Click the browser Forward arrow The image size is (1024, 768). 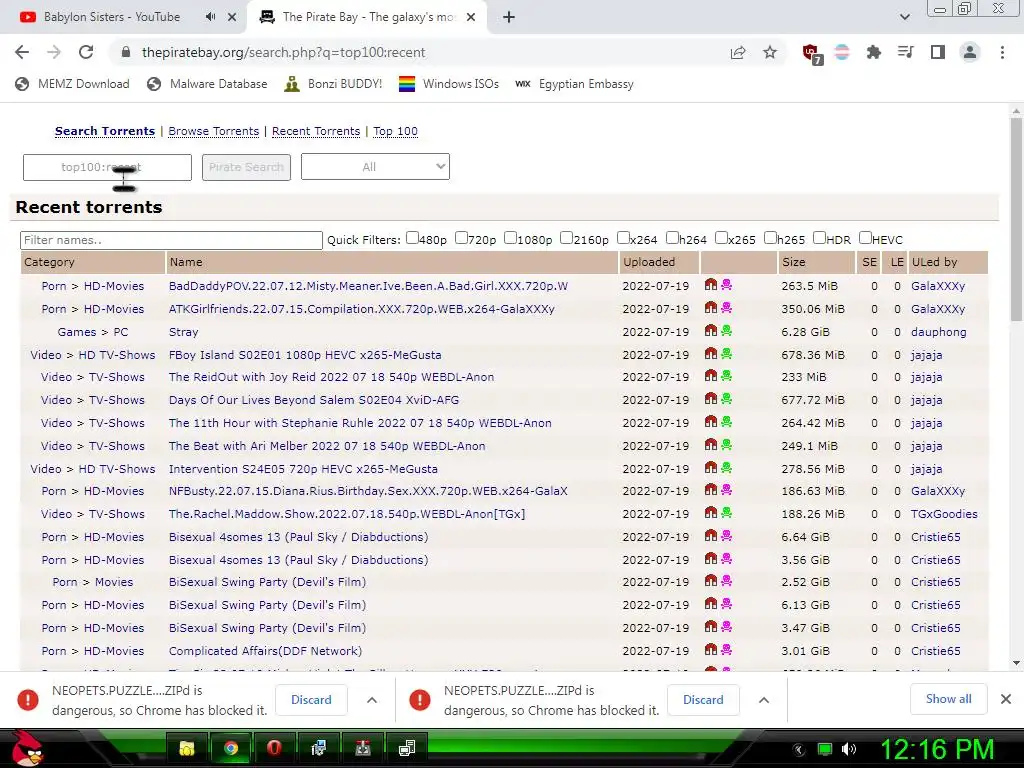(54, 52)
